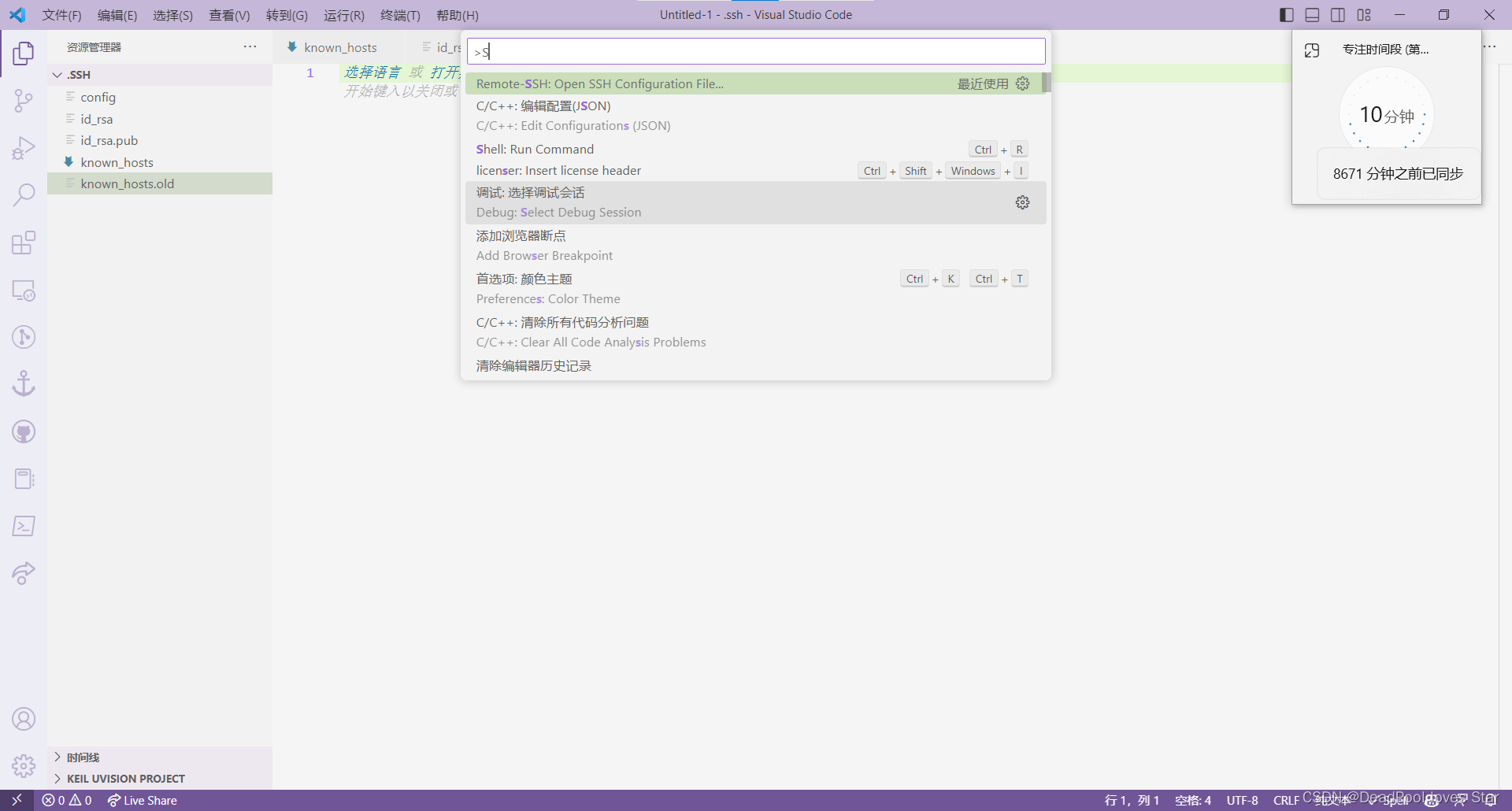Image resolution: width=1512 pixels, height=811 pixels.
Task: Toggle primary side bar layout icon
Action: click(1287, 15)
